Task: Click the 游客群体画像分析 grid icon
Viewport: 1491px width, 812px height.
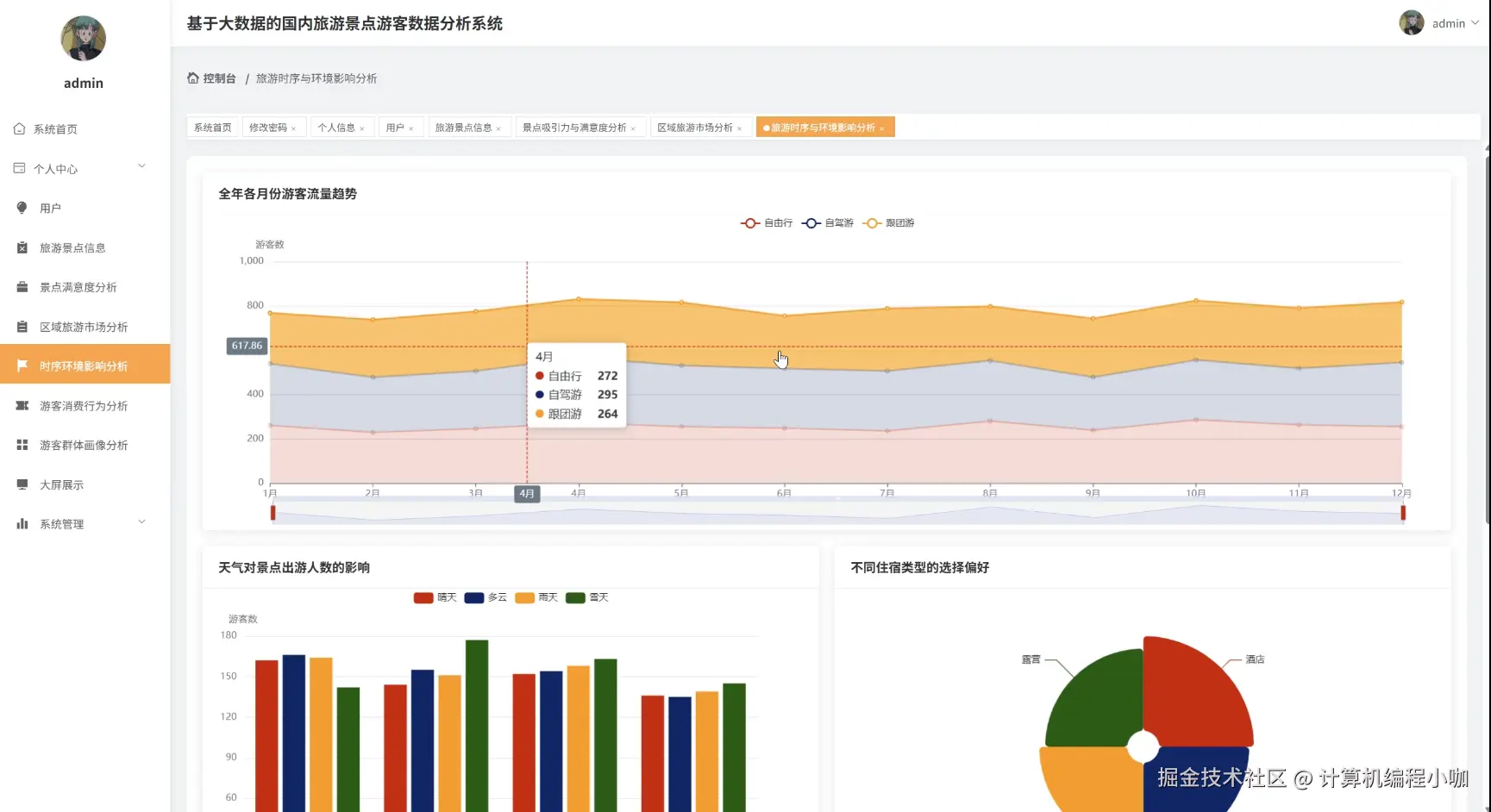Action: point(22,445)
